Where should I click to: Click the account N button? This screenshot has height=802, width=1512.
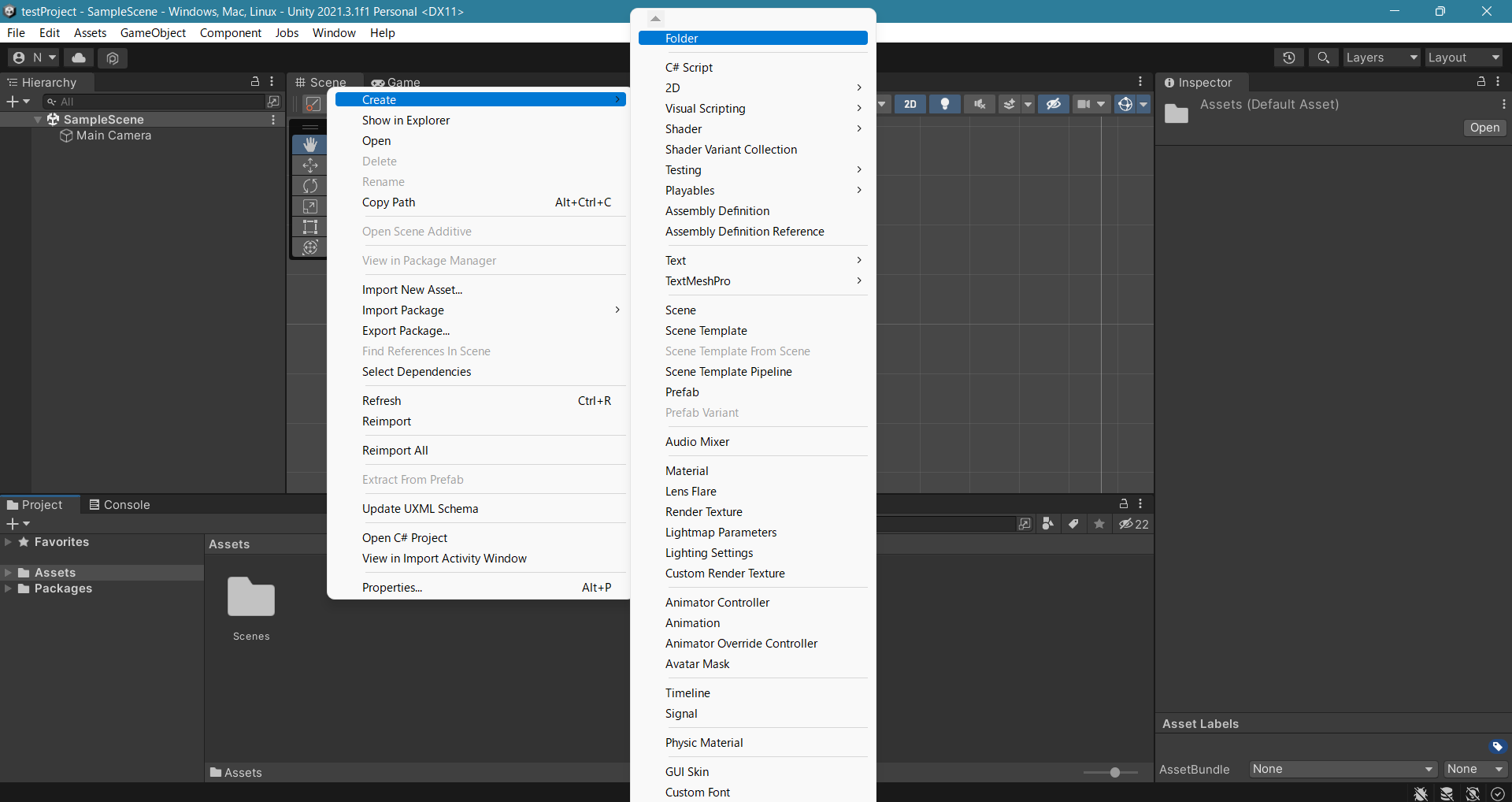(x=33, y=58)
